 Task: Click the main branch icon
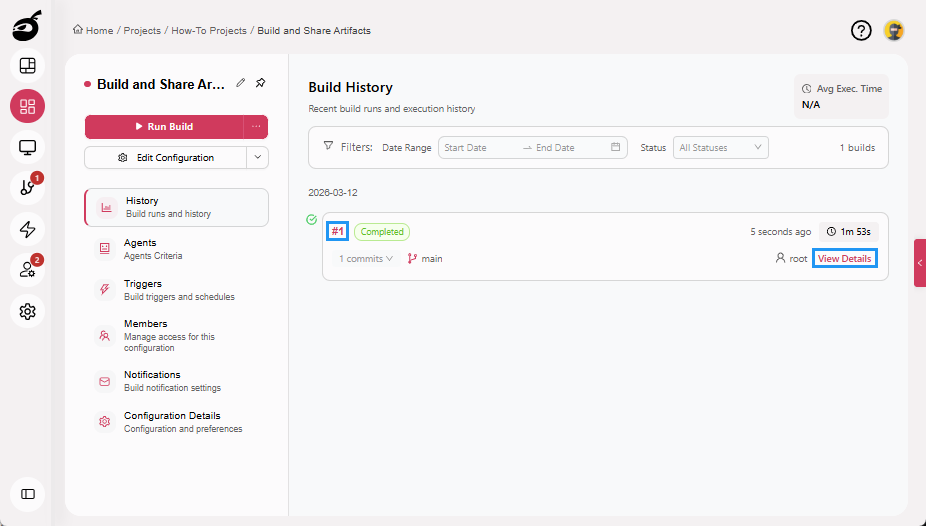pyautogui.click(x=412, y=259)
